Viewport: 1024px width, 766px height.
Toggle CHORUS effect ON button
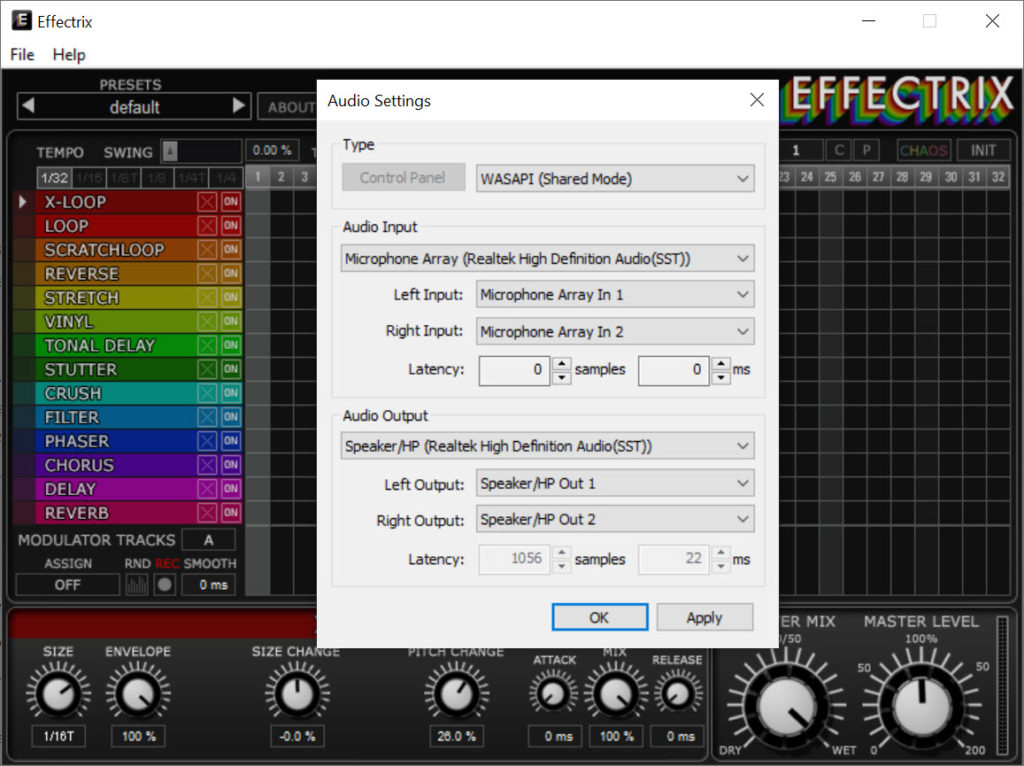[231, 465]
